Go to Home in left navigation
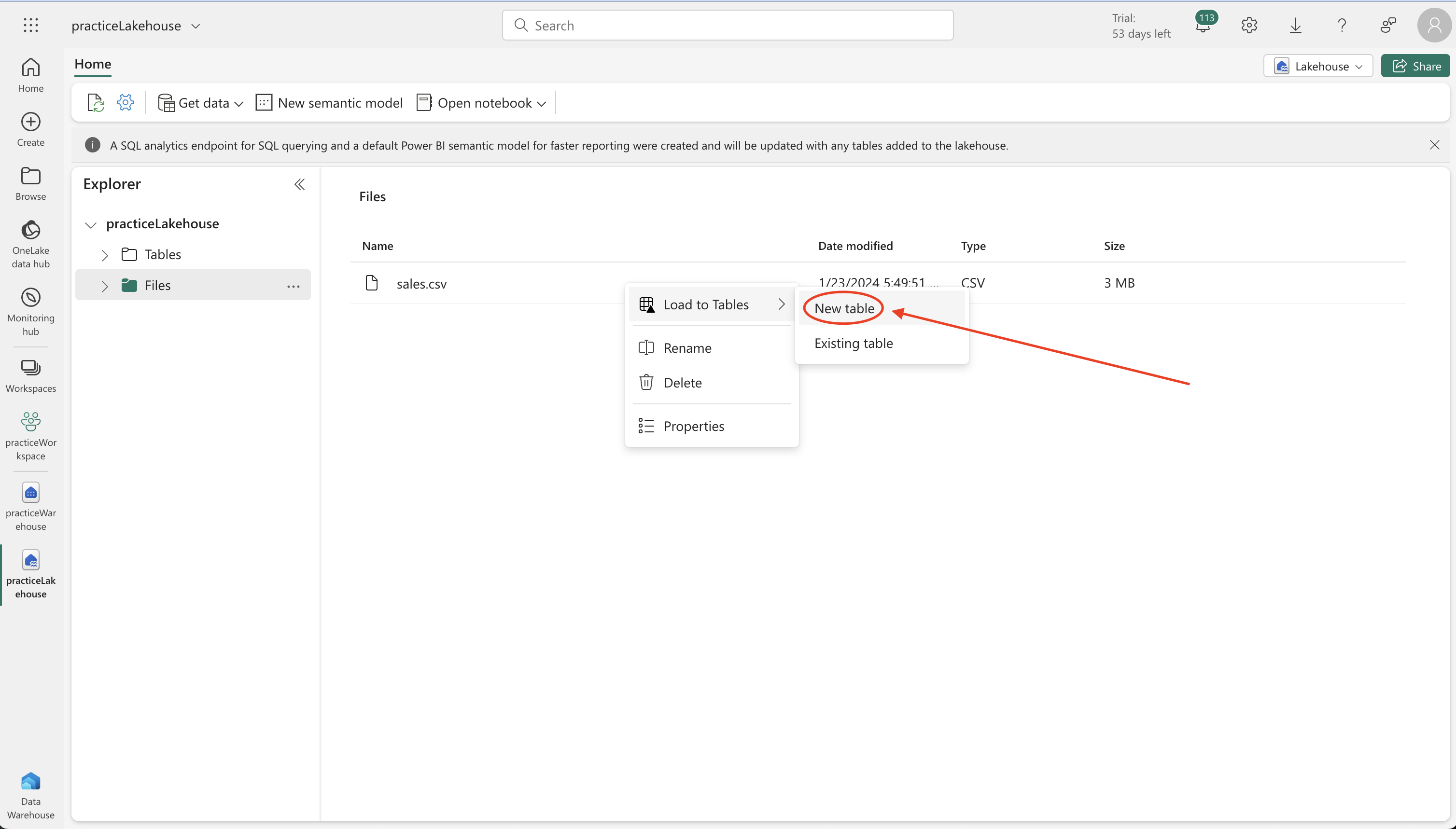This screenshot has height=829, width=1456. (31, 75)
